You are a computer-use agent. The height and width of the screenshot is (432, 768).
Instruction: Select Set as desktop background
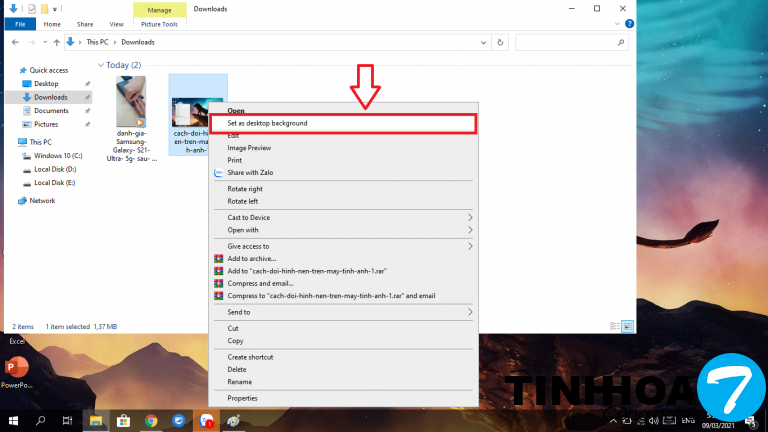[x=267, y=123]
